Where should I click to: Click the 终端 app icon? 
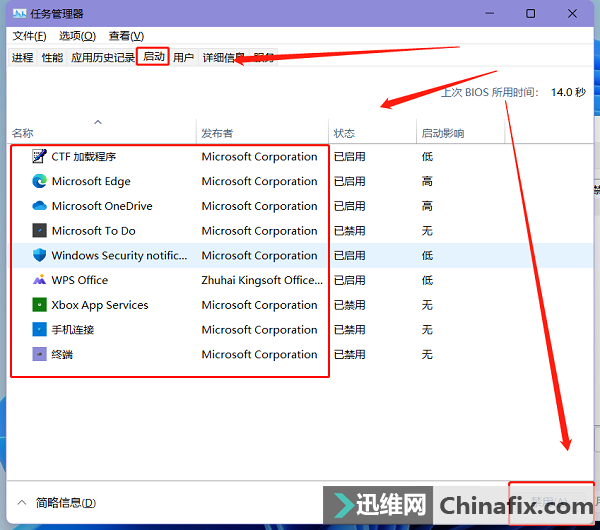(39, 354)
